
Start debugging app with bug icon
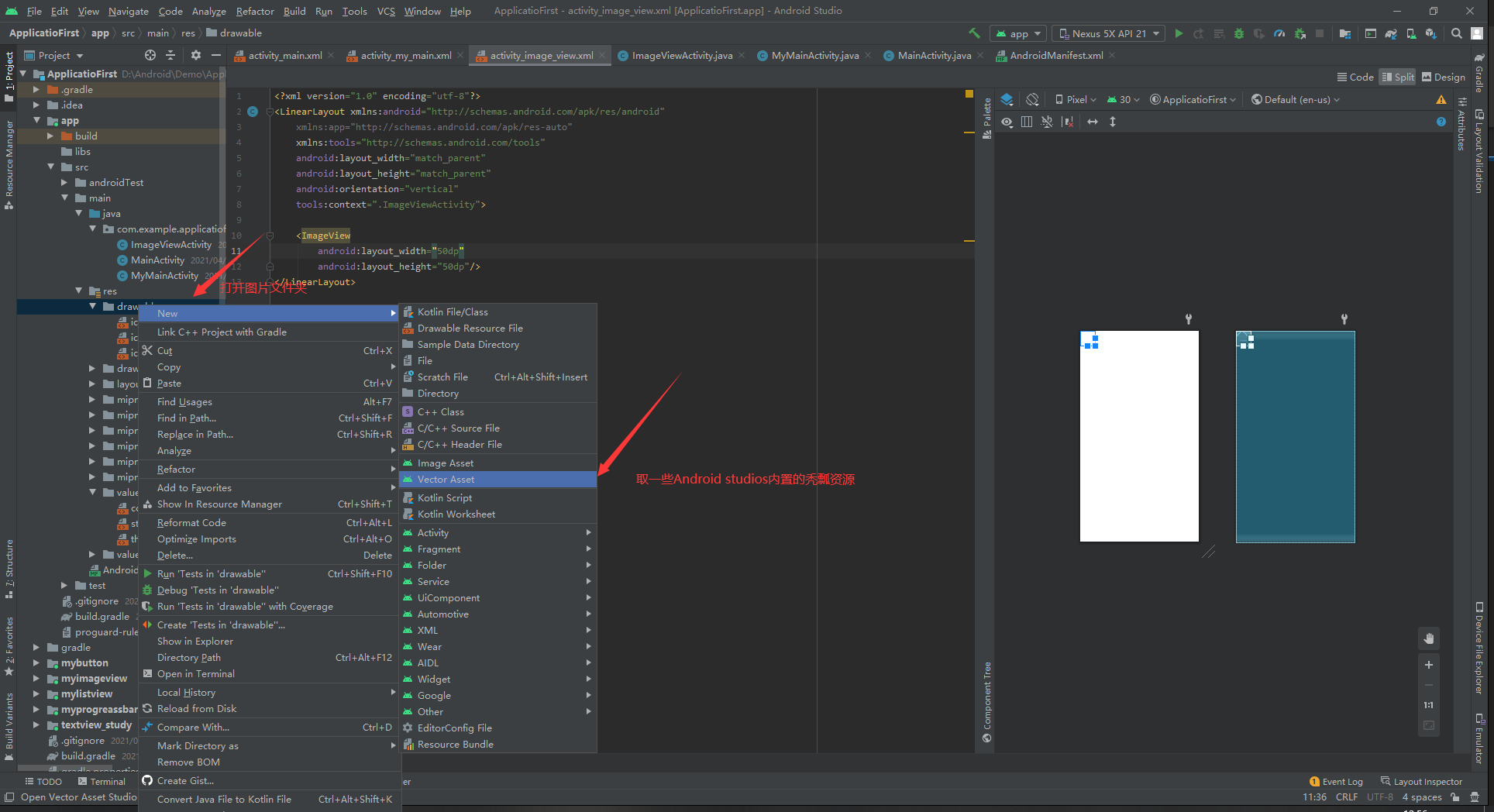[1239, 33]
